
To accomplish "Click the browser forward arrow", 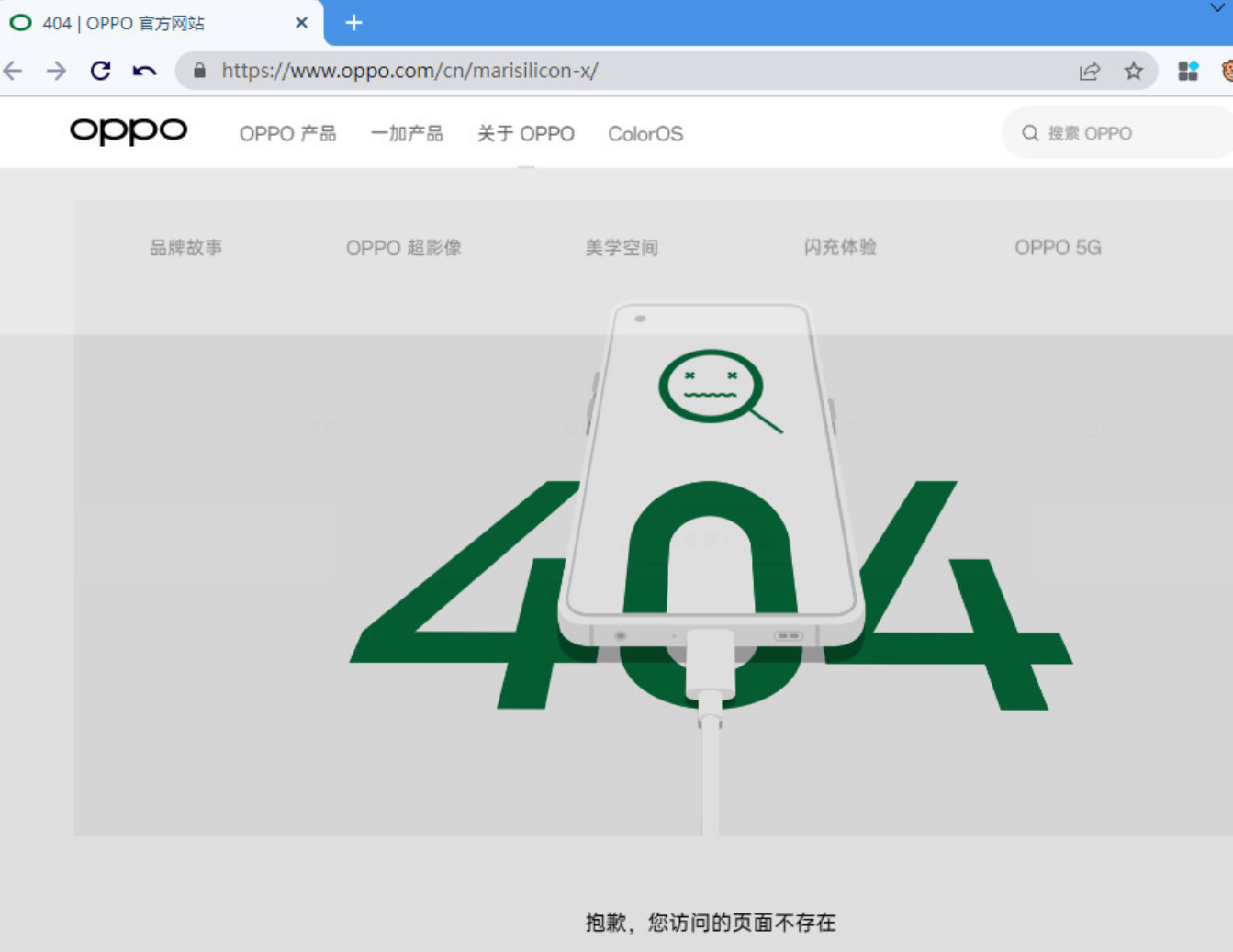I will tap(57, 71).
